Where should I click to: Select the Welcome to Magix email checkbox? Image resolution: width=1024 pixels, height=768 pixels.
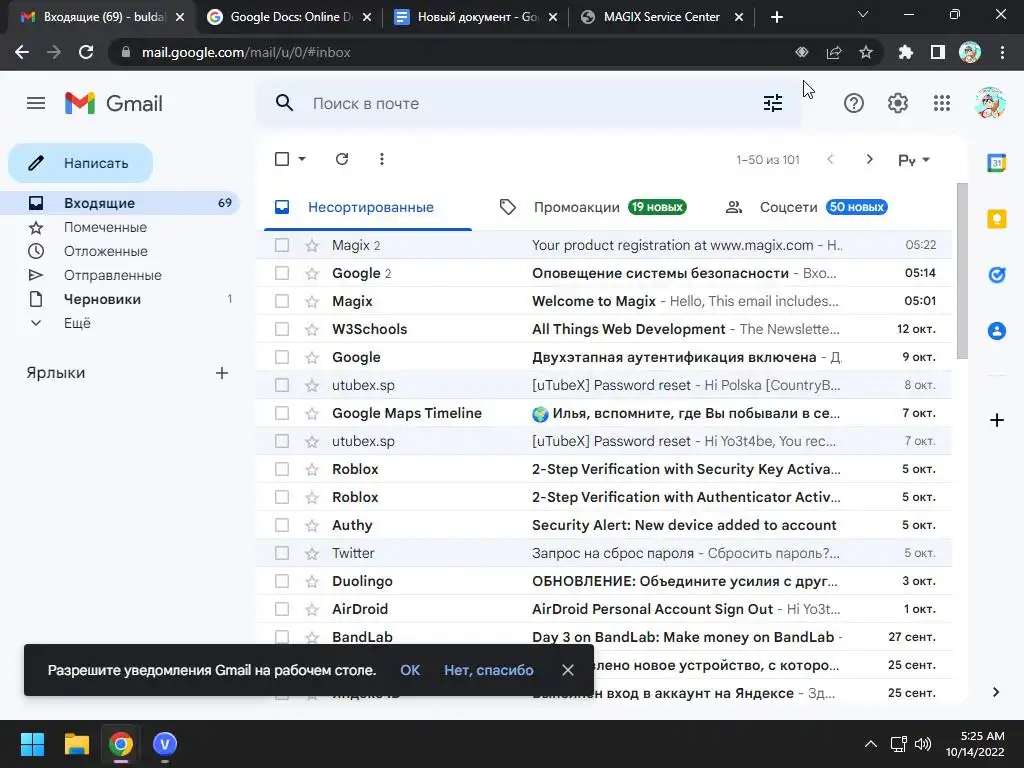pos(282,301)
